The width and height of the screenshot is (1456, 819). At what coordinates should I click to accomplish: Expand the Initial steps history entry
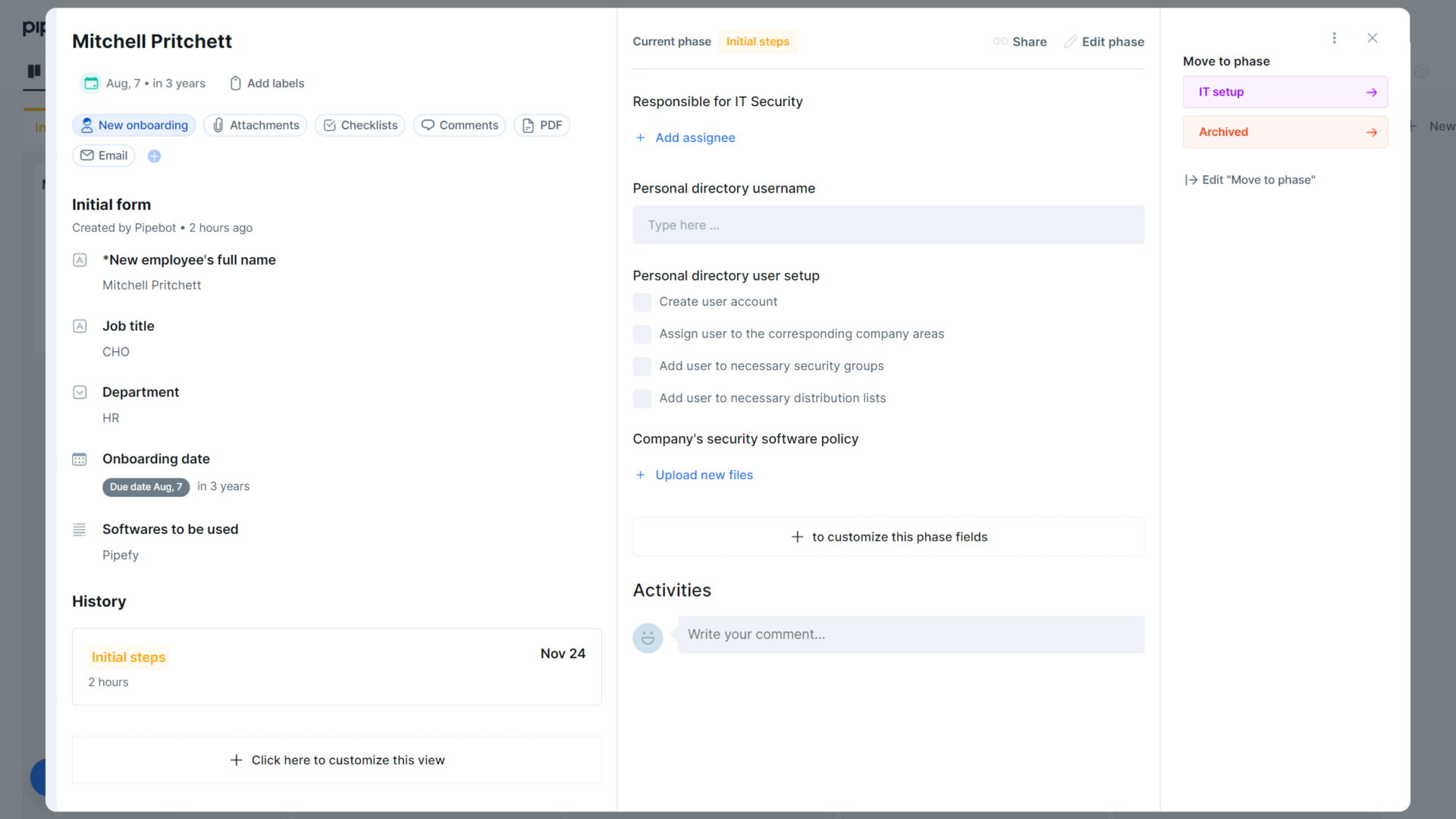click(x=128, y=657)
